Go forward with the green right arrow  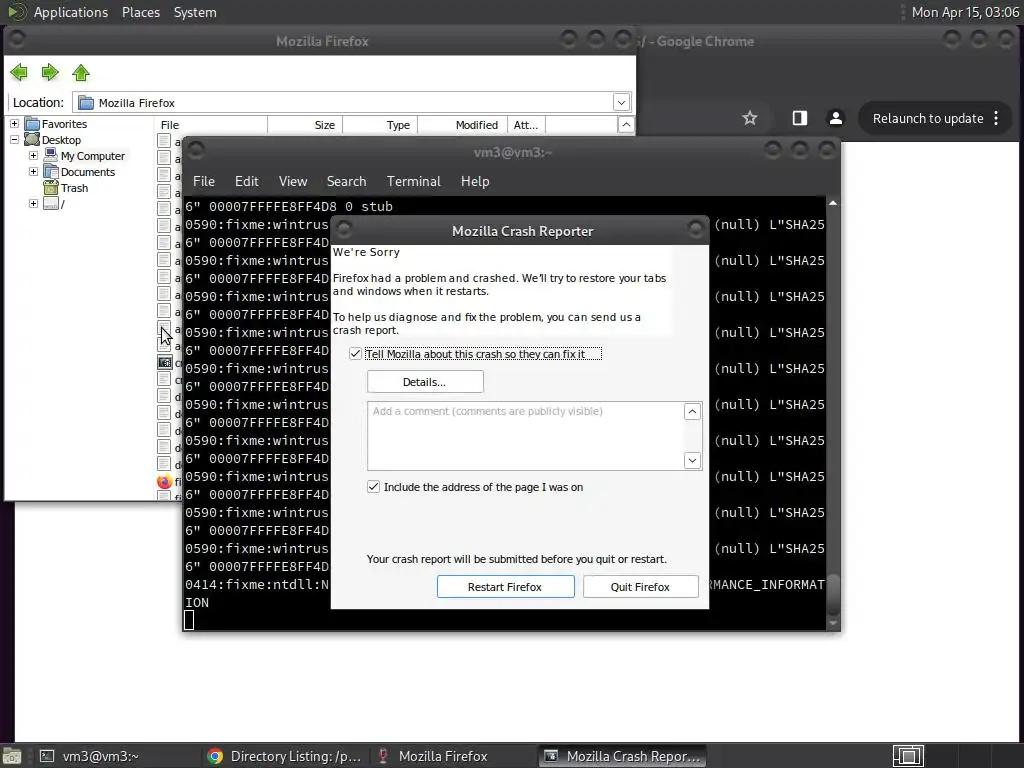[50, 72]
